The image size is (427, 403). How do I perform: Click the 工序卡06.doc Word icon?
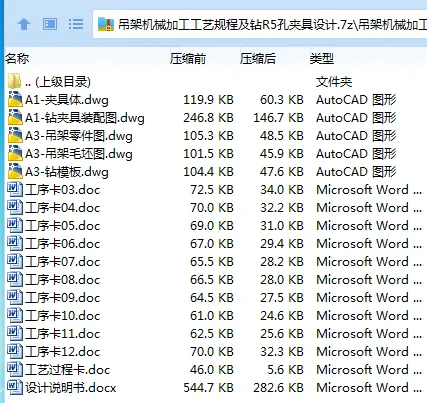coord(15,243)
